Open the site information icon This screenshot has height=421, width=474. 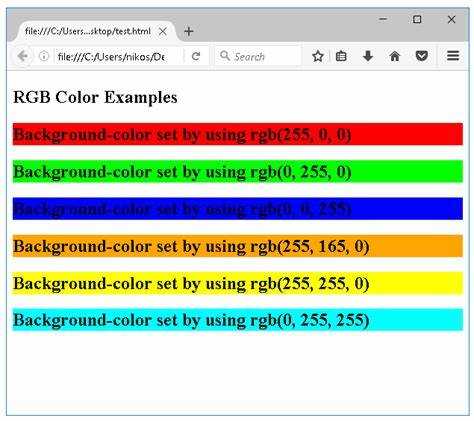[44, 56]
